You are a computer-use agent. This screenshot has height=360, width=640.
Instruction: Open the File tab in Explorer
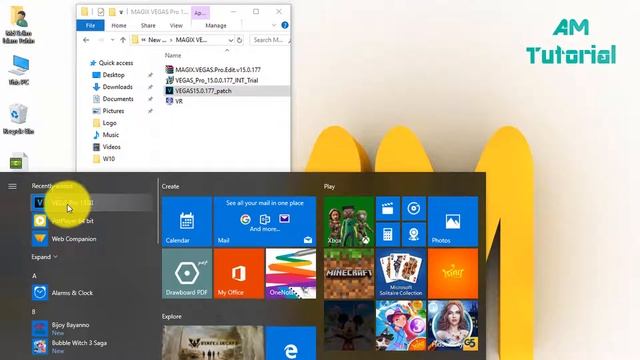pyautogui.click(x=90, y=25)
